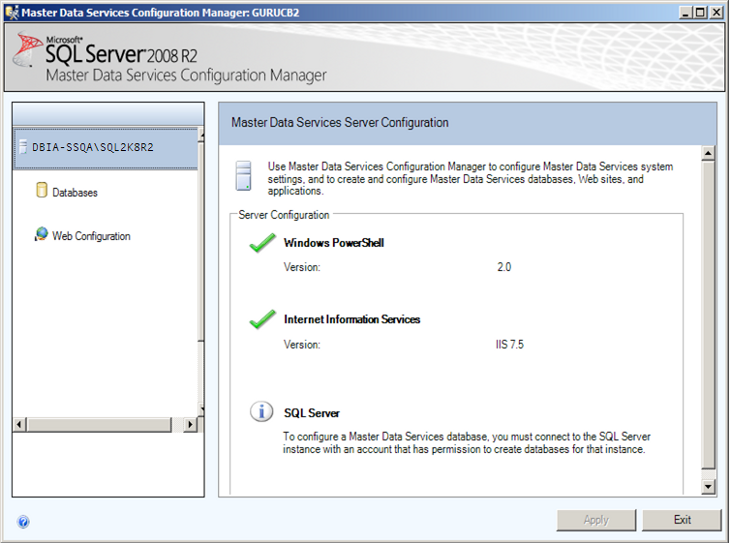Minimize the Configuration Manager window
This screenshot has height=543, width=730.
685,13
